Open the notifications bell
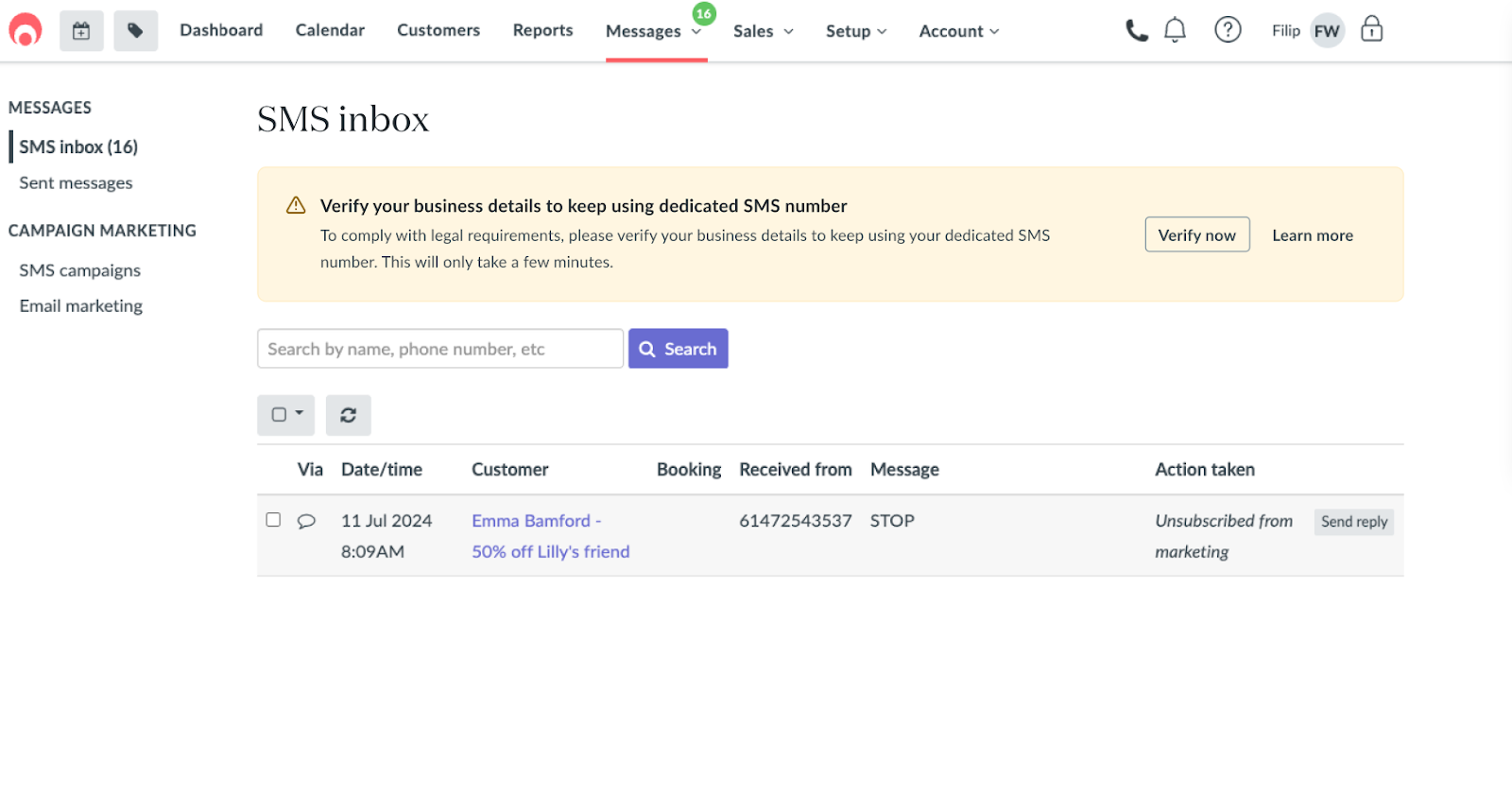The image size is (1512, 796). click(x=1175, y=30)
